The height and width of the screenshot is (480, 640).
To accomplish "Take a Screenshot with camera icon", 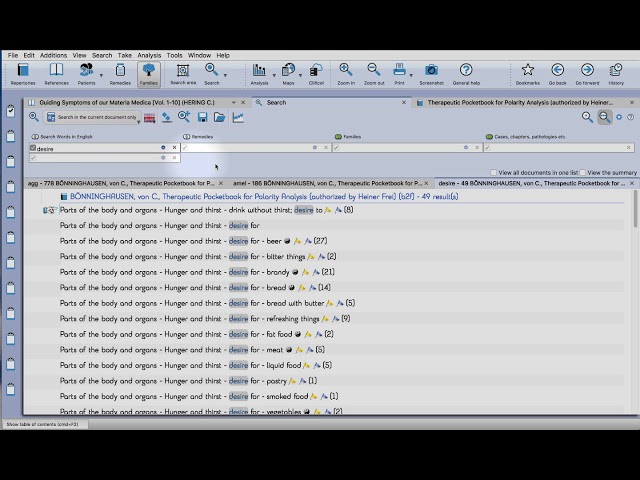I will 431,74.
